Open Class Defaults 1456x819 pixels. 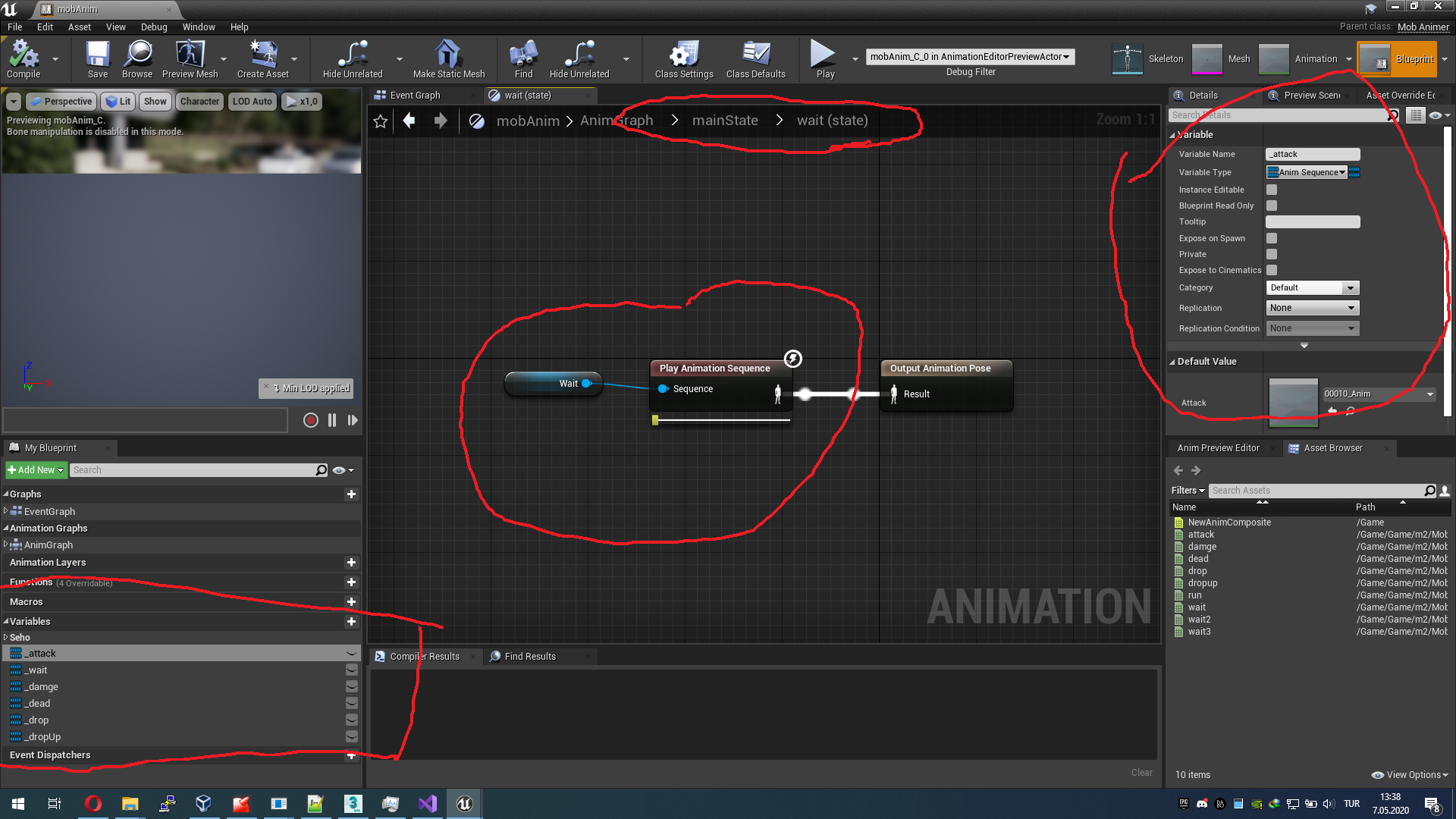756,59
